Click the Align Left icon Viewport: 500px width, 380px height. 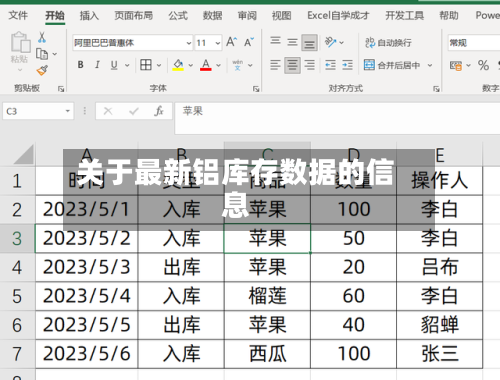pos(275,65)
